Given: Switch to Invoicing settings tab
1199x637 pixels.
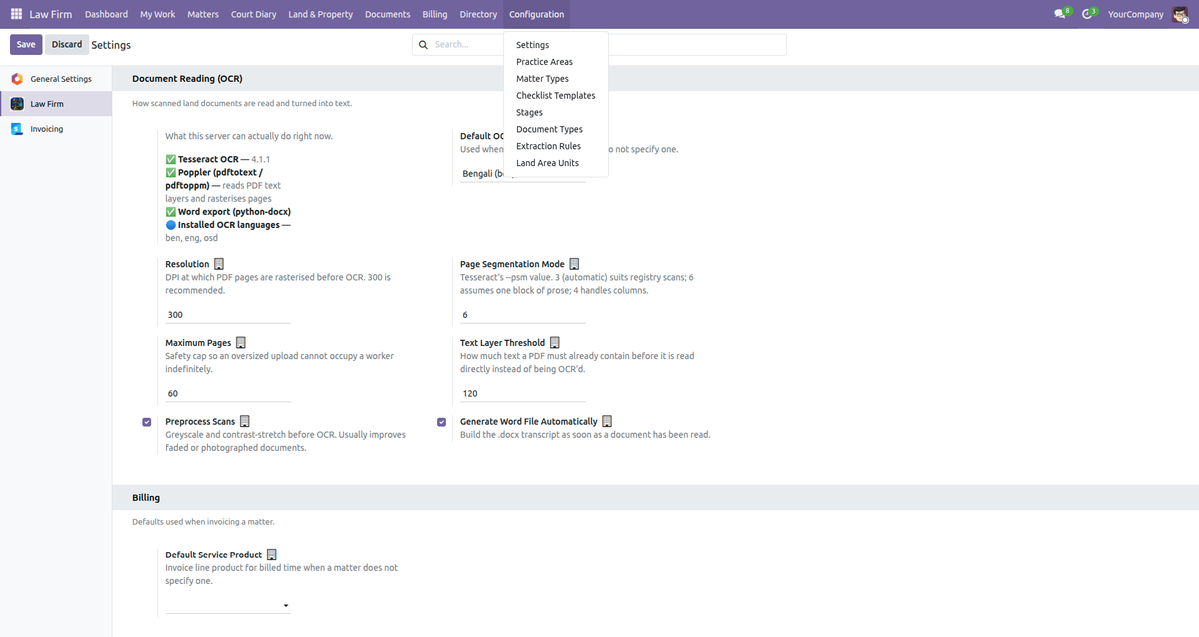Looking at the screenshot, I should point(56,129).
